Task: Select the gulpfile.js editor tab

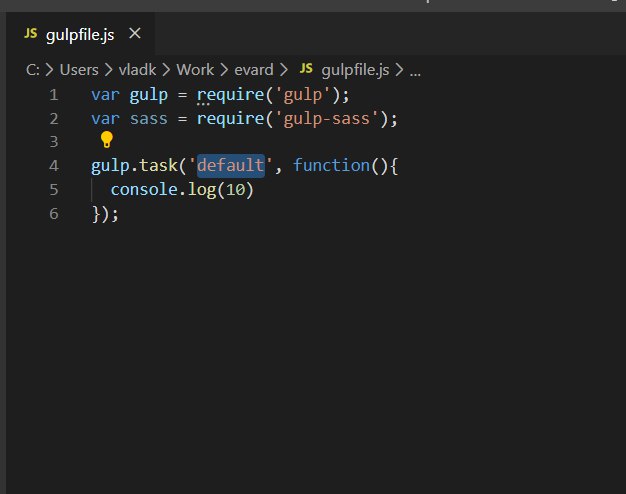Action: click(x=80, y=34)
